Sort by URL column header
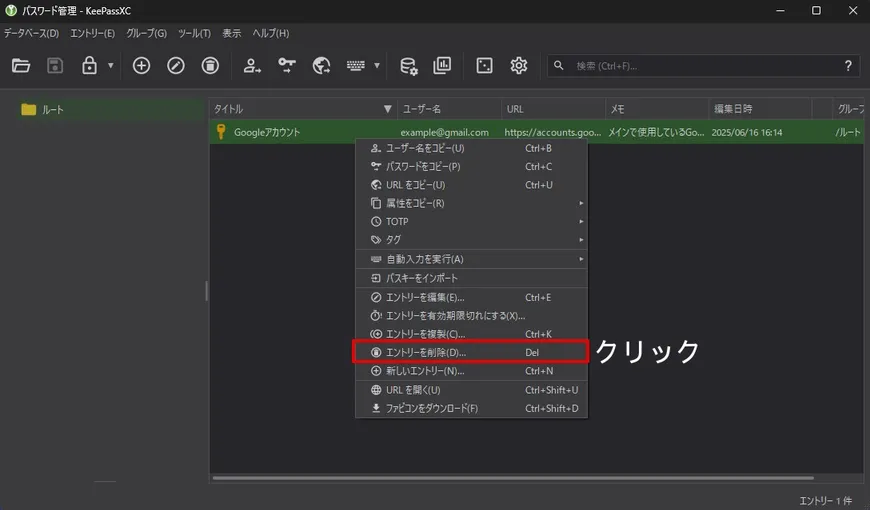 point(553,109)
